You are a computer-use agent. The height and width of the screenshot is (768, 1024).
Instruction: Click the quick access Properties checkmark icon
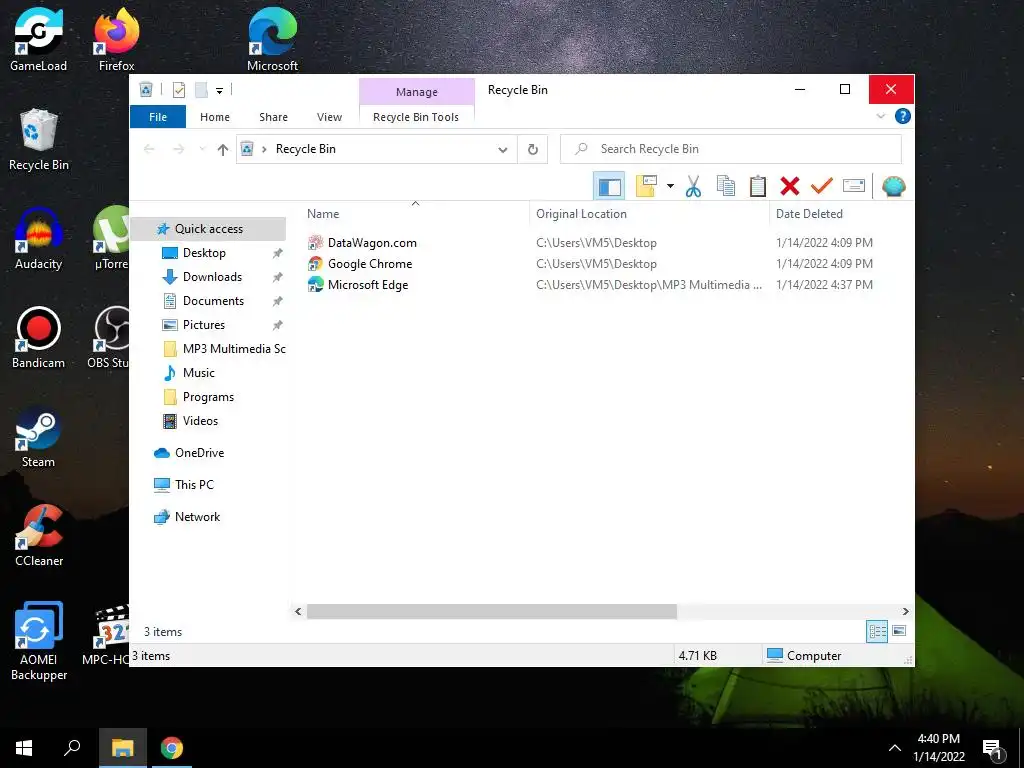click(x=178, y=90)
